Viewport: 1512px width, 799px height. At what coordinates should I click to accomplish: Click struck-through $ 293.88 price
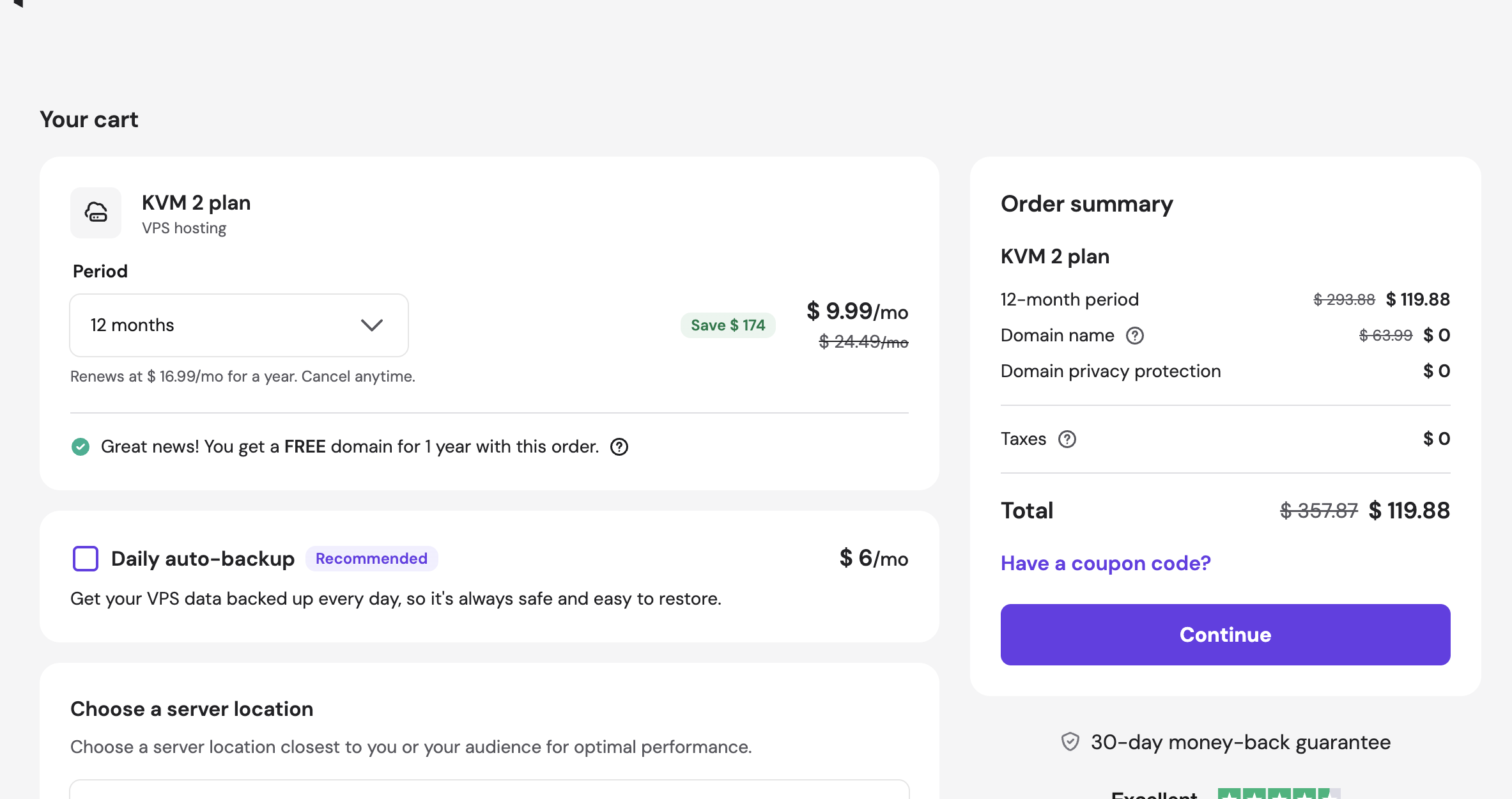[x=1344, y=299]
